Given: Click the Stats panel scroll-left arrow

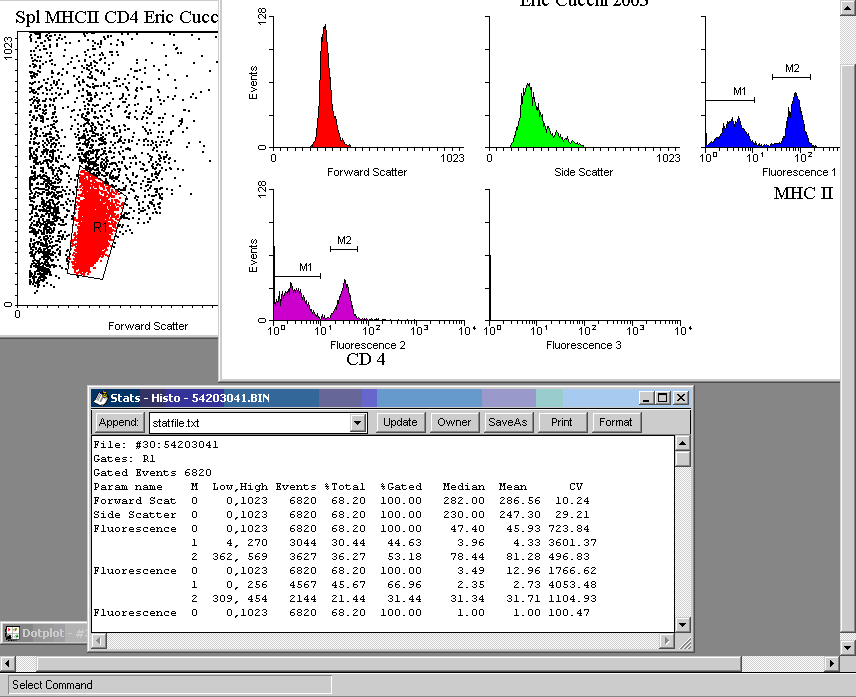Looking at the screenshot, I should point(98,640).
